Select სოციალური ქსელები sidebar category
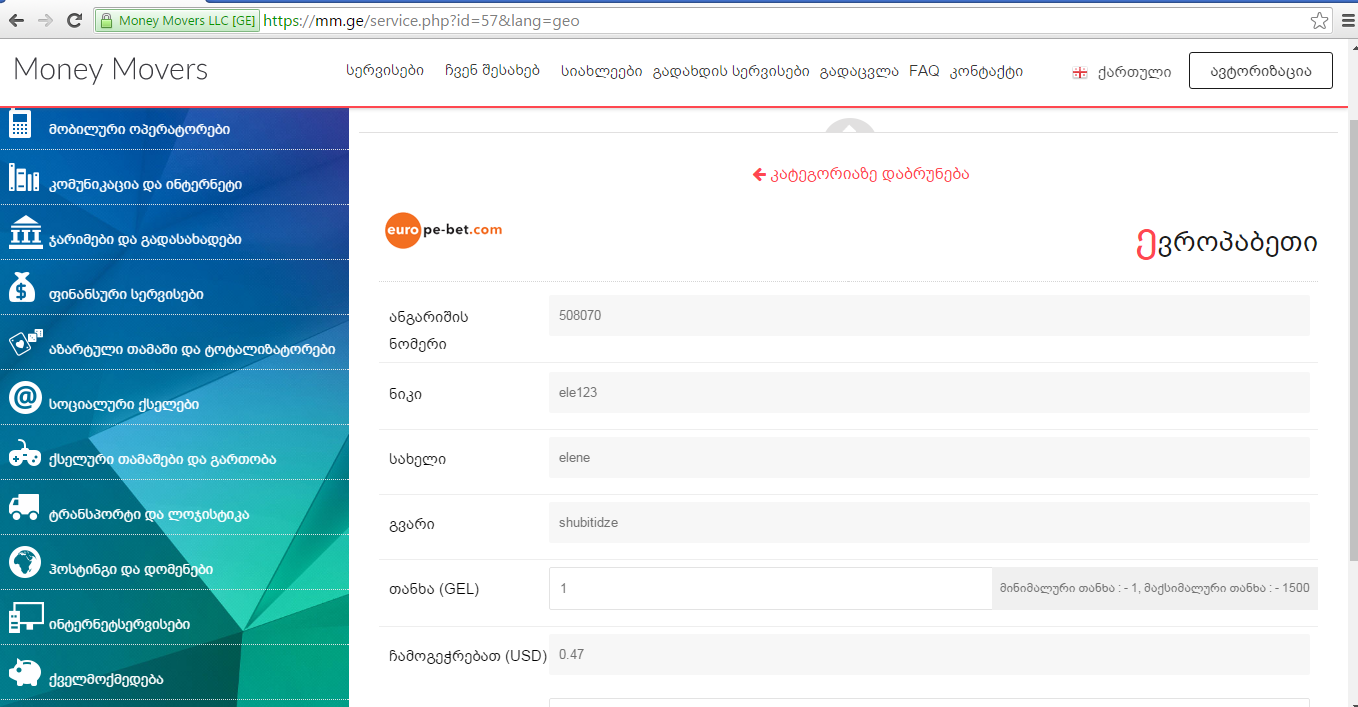Screen dimensions: 1358x707 tap(174, 399)
